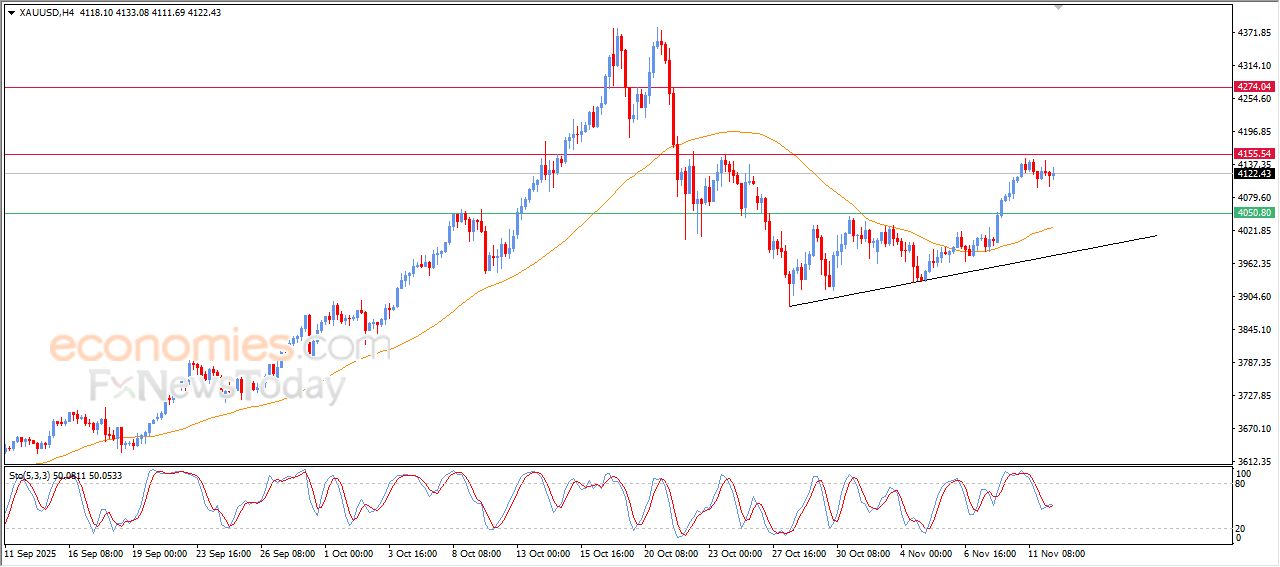Screen dimensions: 1280x567
Task: Select the red 4155.54 price label
Action: pos(1253,154)
